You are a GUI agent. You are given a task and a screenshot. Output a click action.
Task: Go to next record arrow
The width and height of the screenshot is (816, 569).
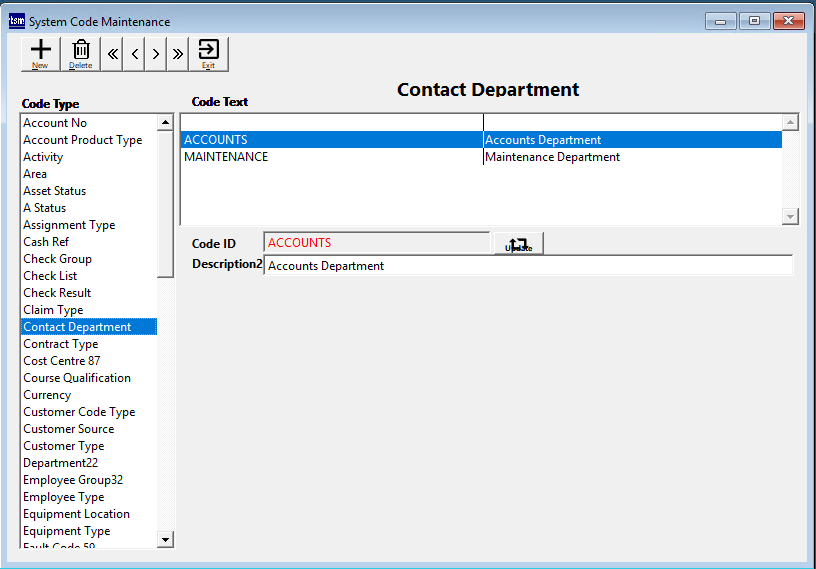(x=156, y=55)
